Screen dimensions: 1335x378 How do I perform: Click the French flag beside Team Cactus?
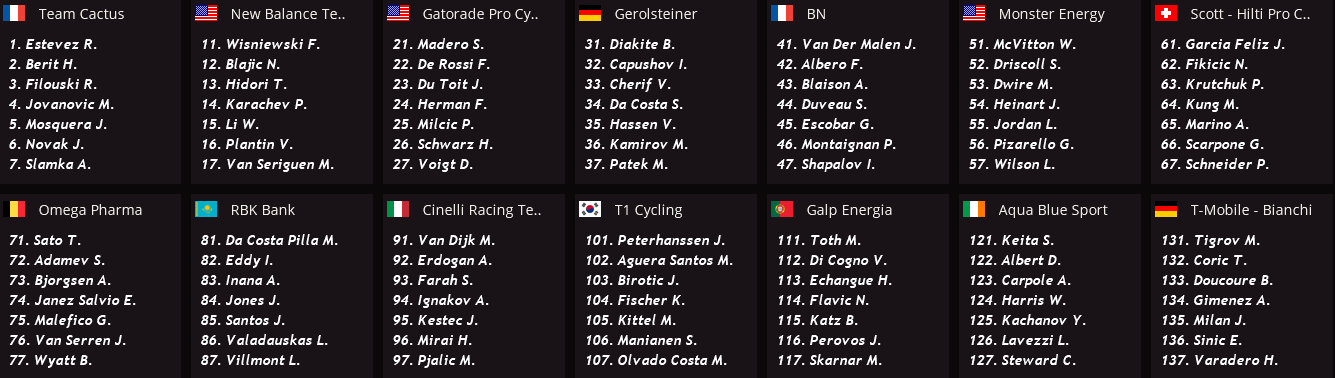coord(13,14)
